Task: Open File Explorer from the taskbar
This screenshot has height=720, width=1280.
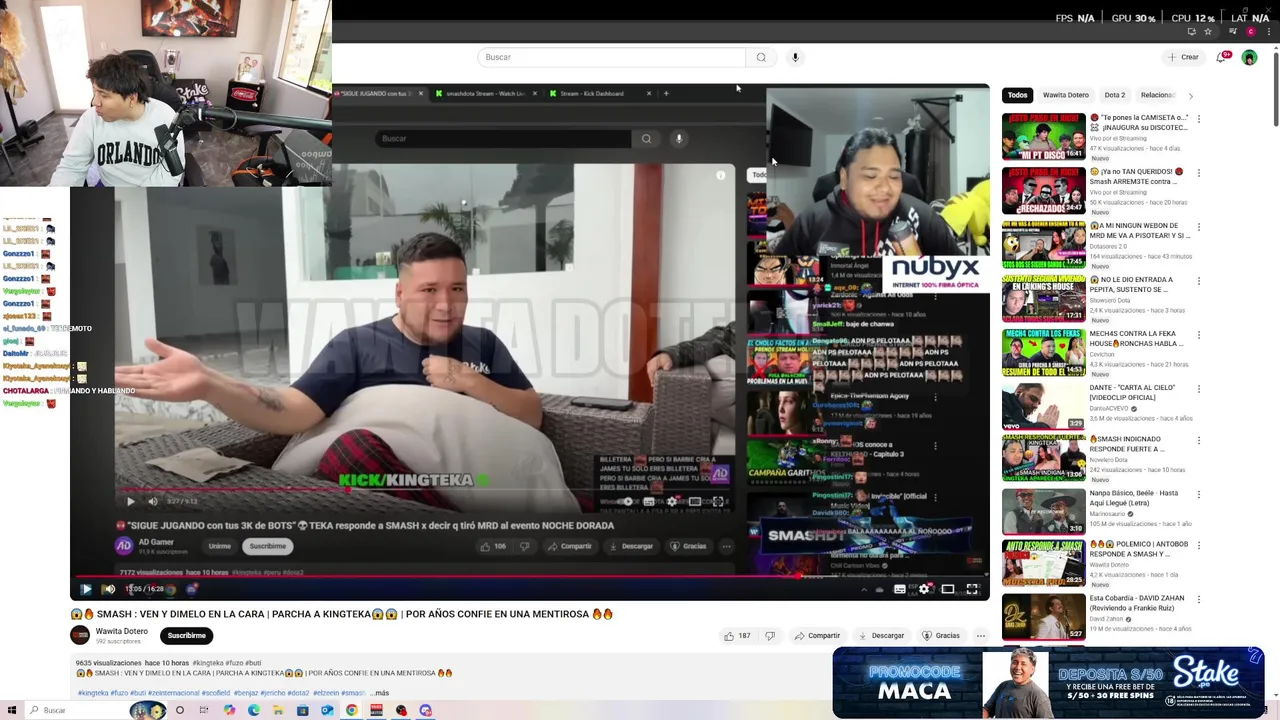Action: pos(278,710)
